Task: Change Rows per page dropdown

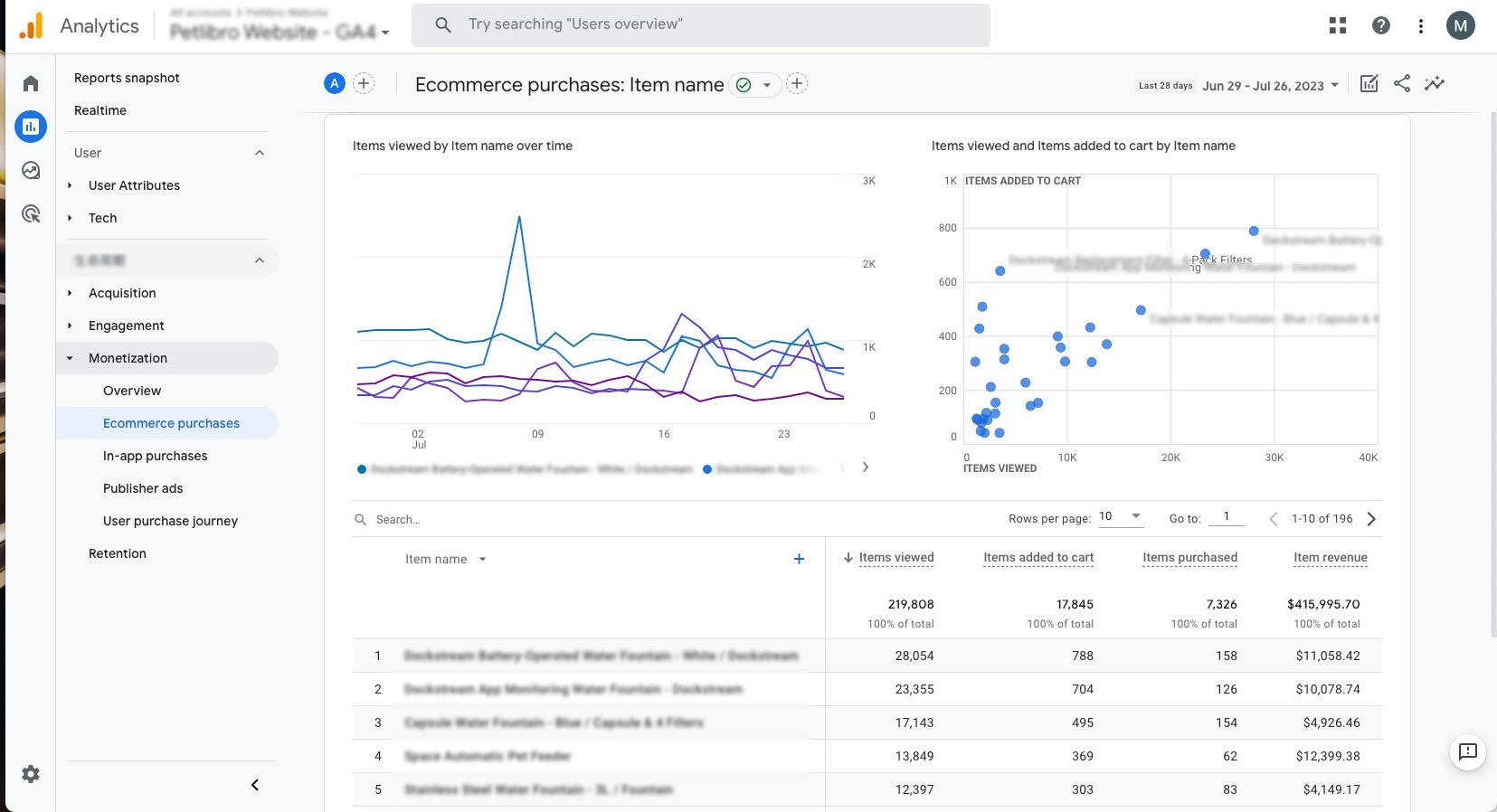Action: point(1121,517)
